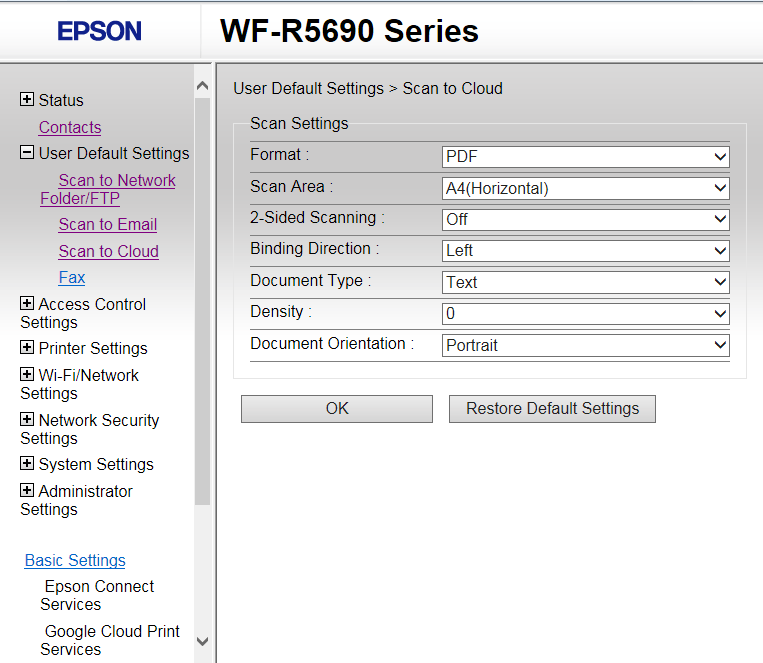Open the Format dropdown showing PDF
Image resolution: width=763 pixels, height=663 pixels.
(585, 157)
